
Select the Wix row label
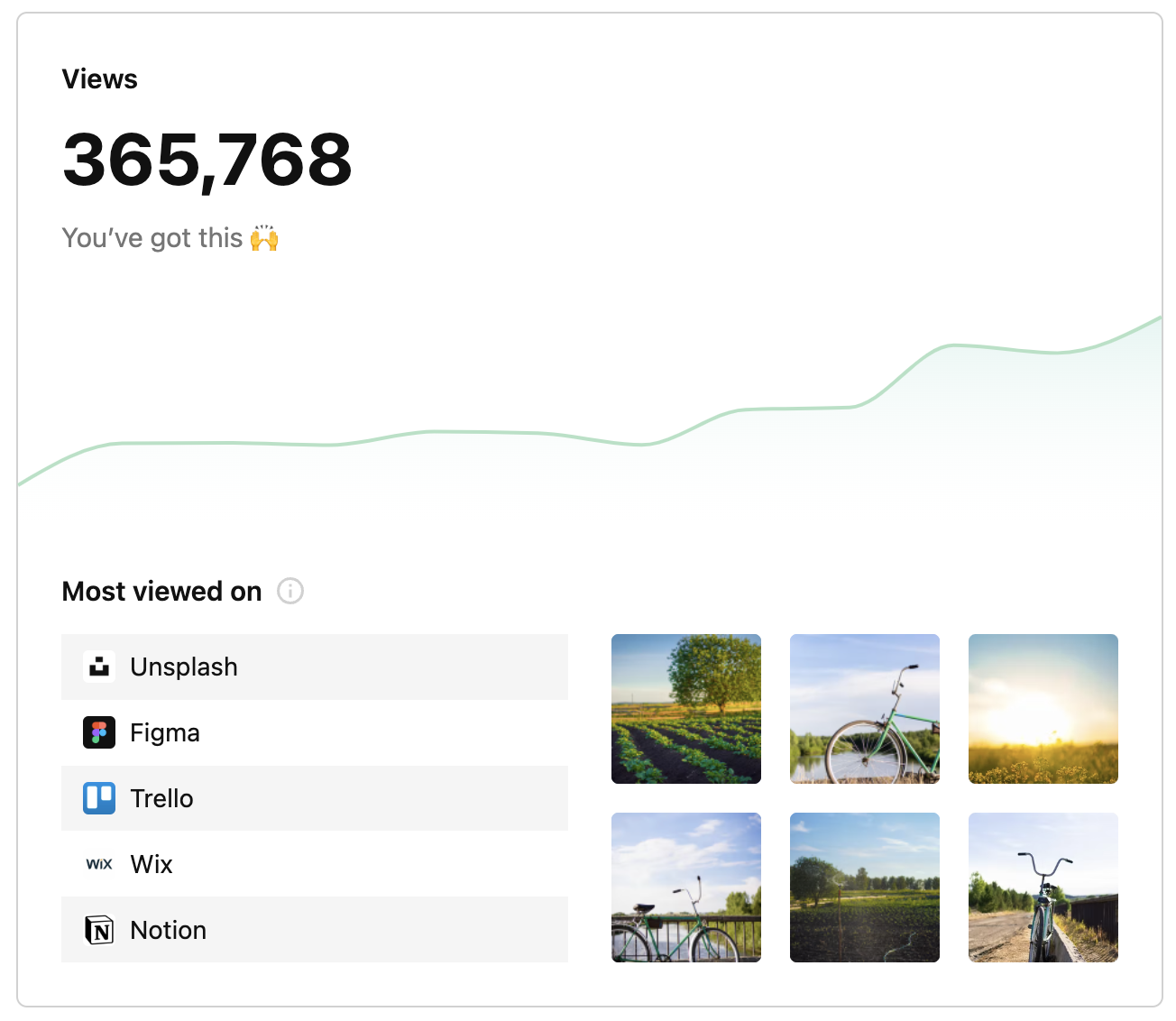[x=152, y=864]
